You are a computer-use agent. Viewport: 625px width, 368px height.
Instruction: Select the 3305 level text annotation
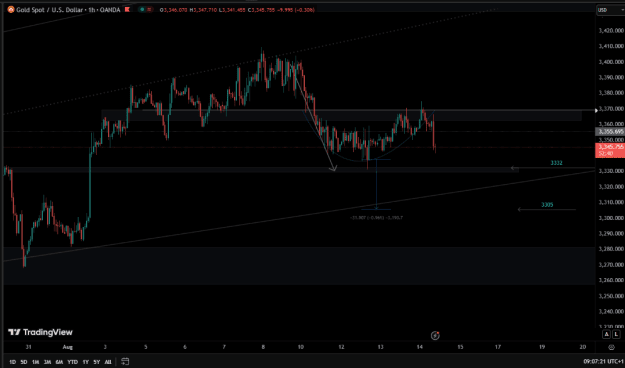tap(547, 205)
